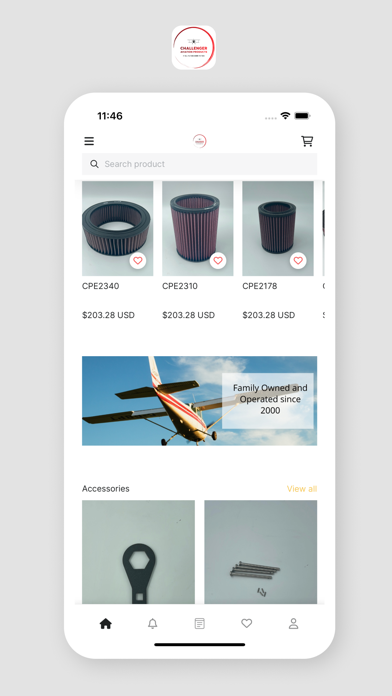The height and width of the screenshot is (696, 392).
Task: Open the wrench accessory thumbnail
Action: (x=139, y=552)
